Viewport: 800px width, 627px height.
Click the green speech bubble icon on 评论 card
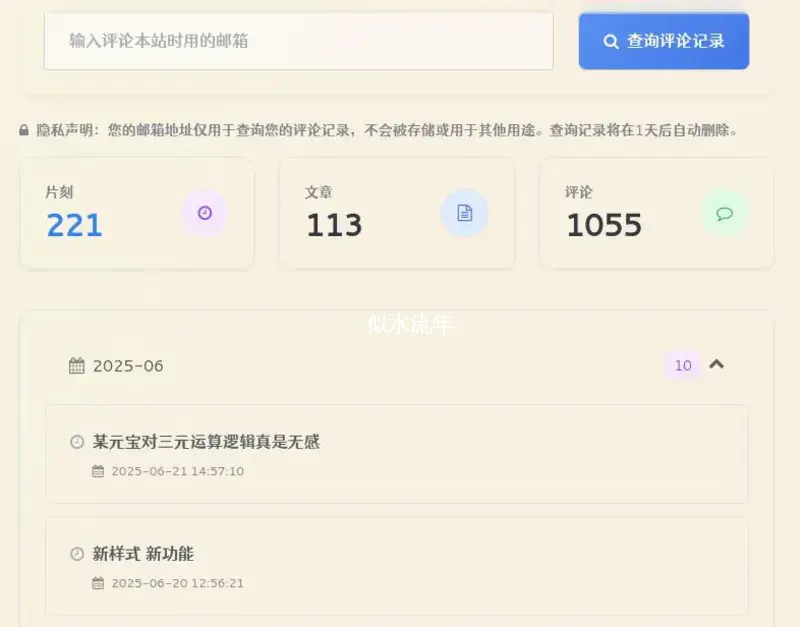click(x=724, y=213)
